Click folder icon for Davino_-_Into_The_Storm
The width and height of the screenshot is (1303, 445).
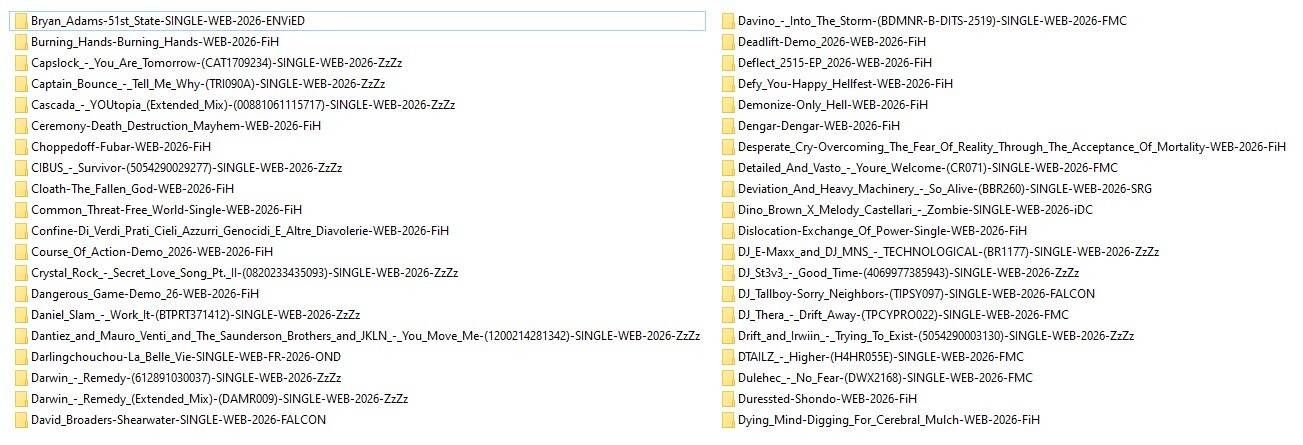727,20
